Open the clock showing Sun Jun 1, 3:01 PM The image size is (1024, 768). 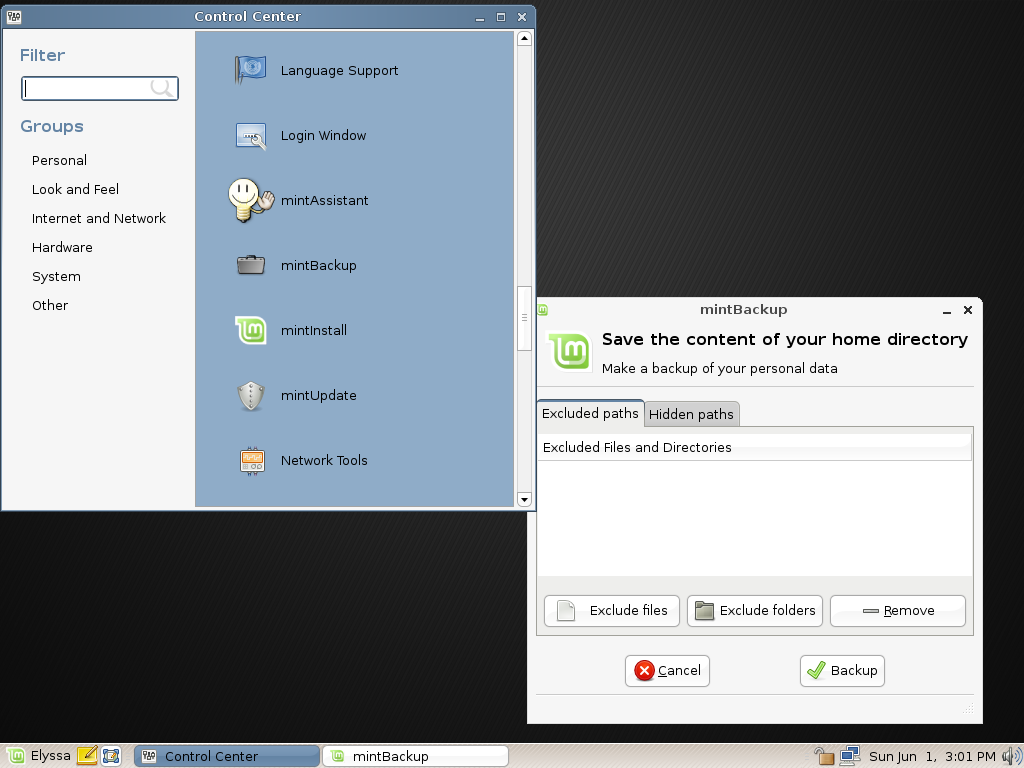[x=932, y=756]
